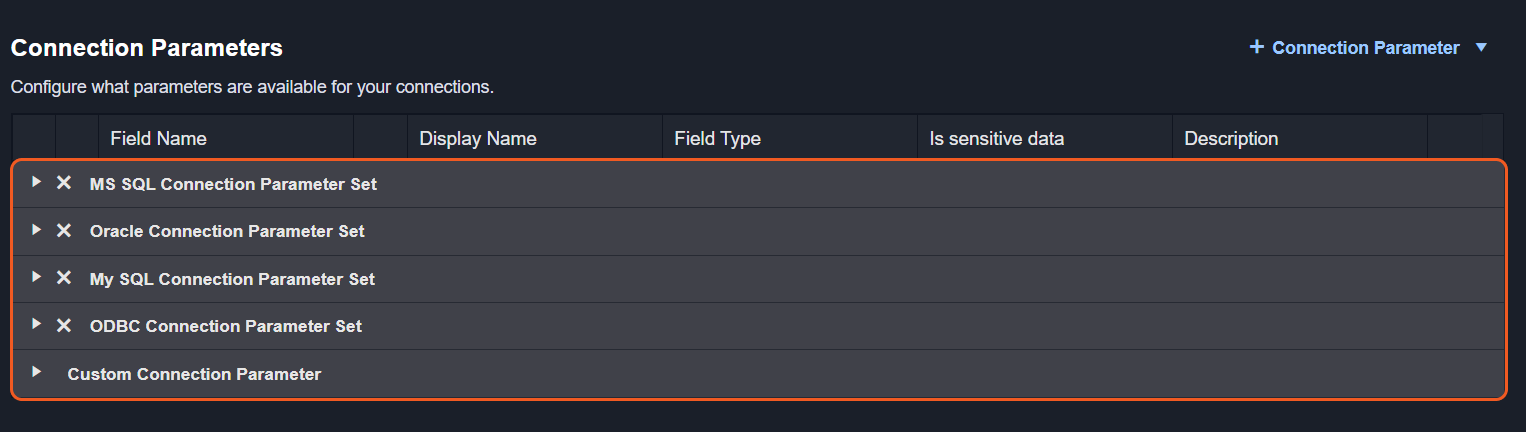Click the Description column header
Image resolution: width=1526 pixels, height=432 pixels.
pos(1231,138)
